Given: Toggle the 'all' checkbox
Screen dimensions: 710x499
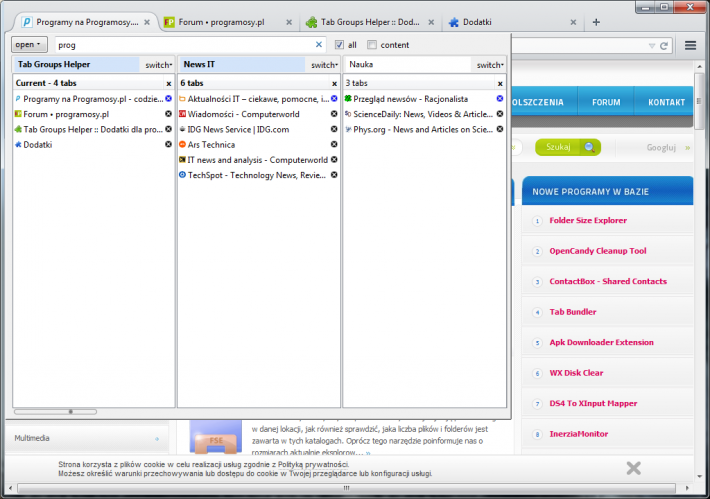Looking at the screenshot, I should click(339, 44).
